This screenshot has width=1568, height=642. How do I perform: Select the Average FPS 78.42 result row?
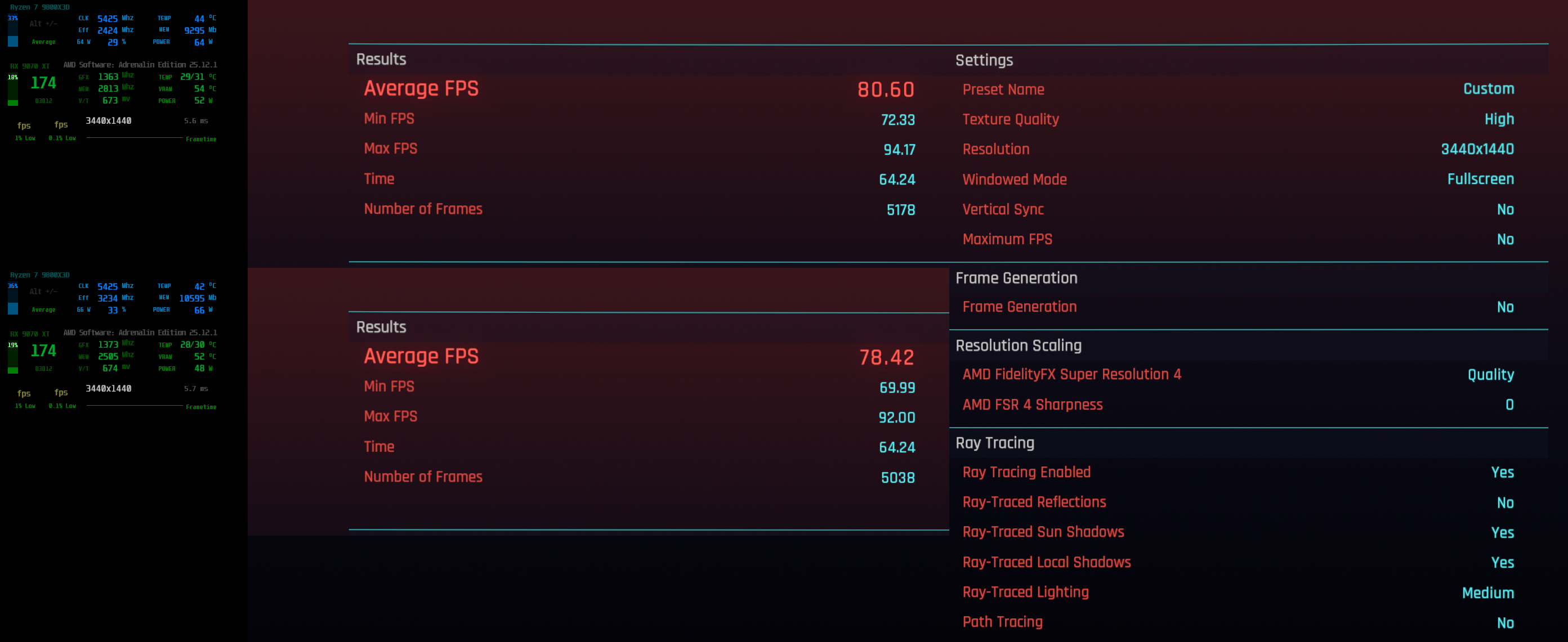click(x=639, y=357)
